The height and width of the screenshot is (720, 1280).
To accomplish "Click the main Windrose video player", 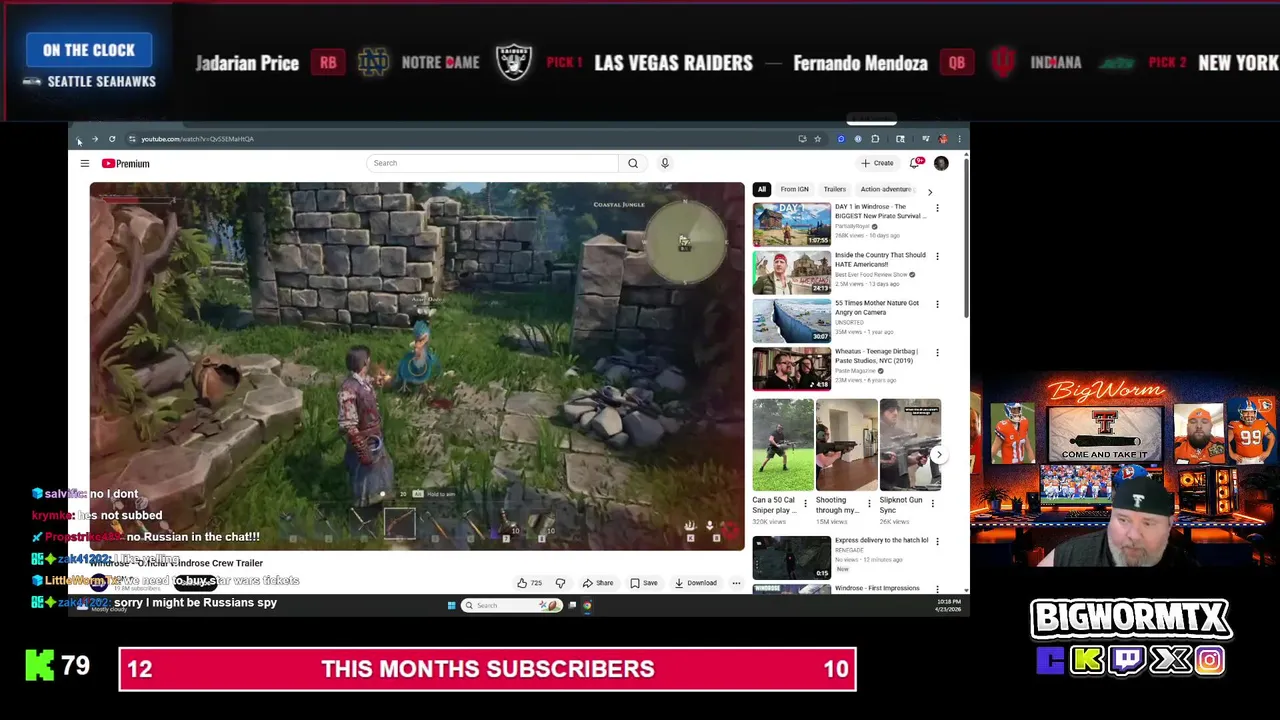I will [417, 366].
